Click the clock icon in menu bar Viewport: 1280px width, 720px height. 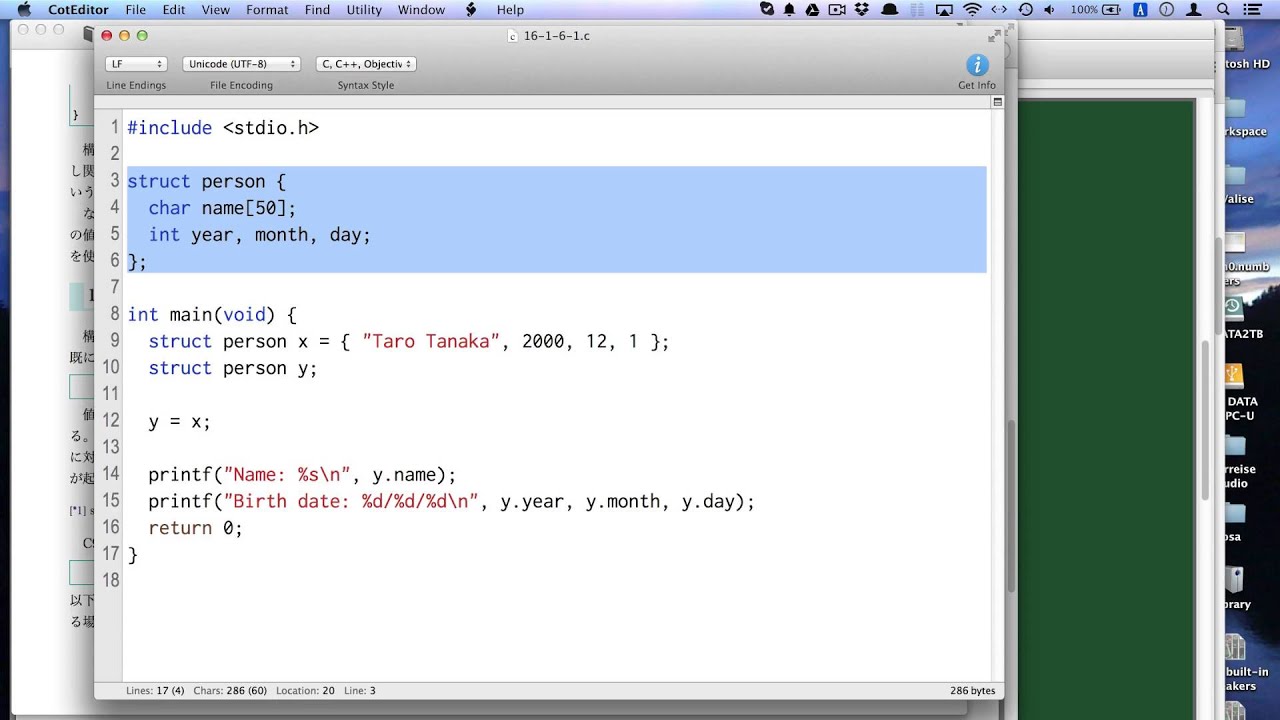1166,9
